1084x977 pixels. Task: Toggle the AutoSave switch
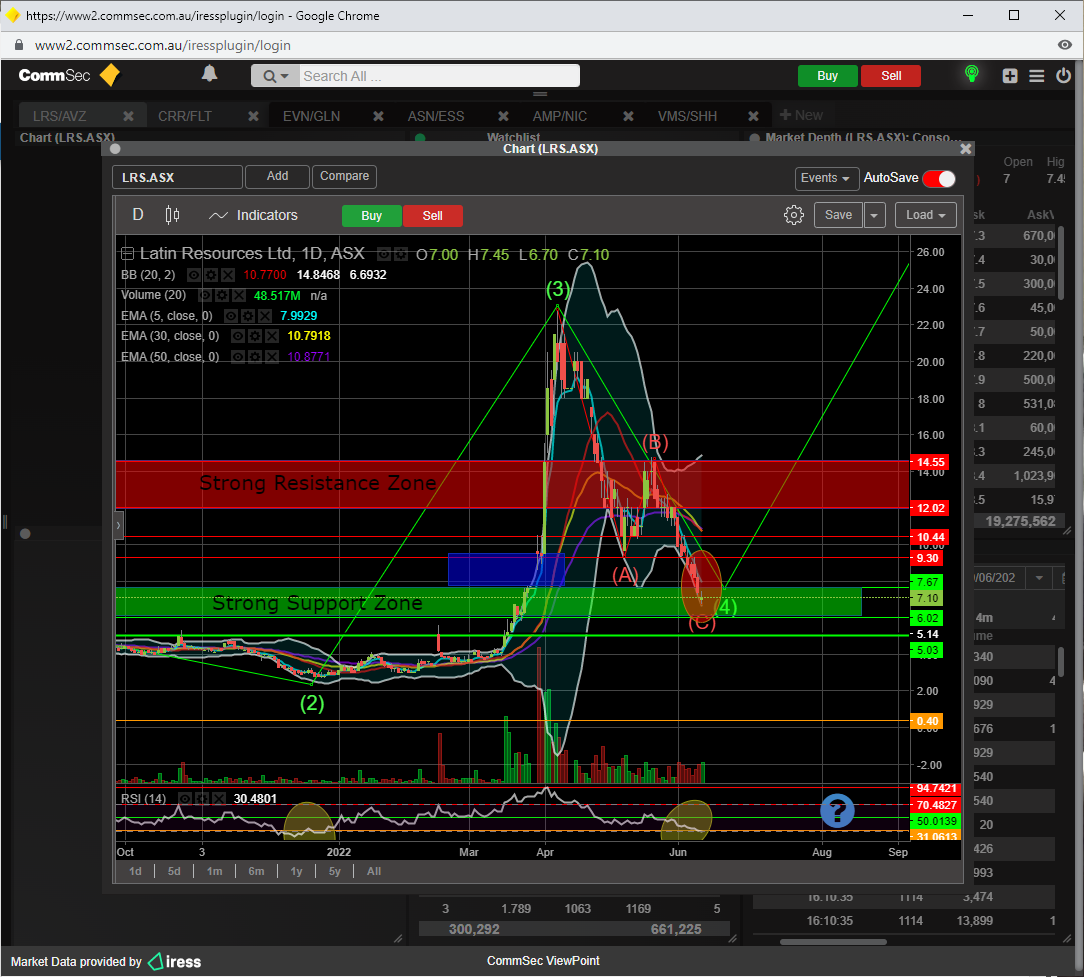[x=938, y=178]
